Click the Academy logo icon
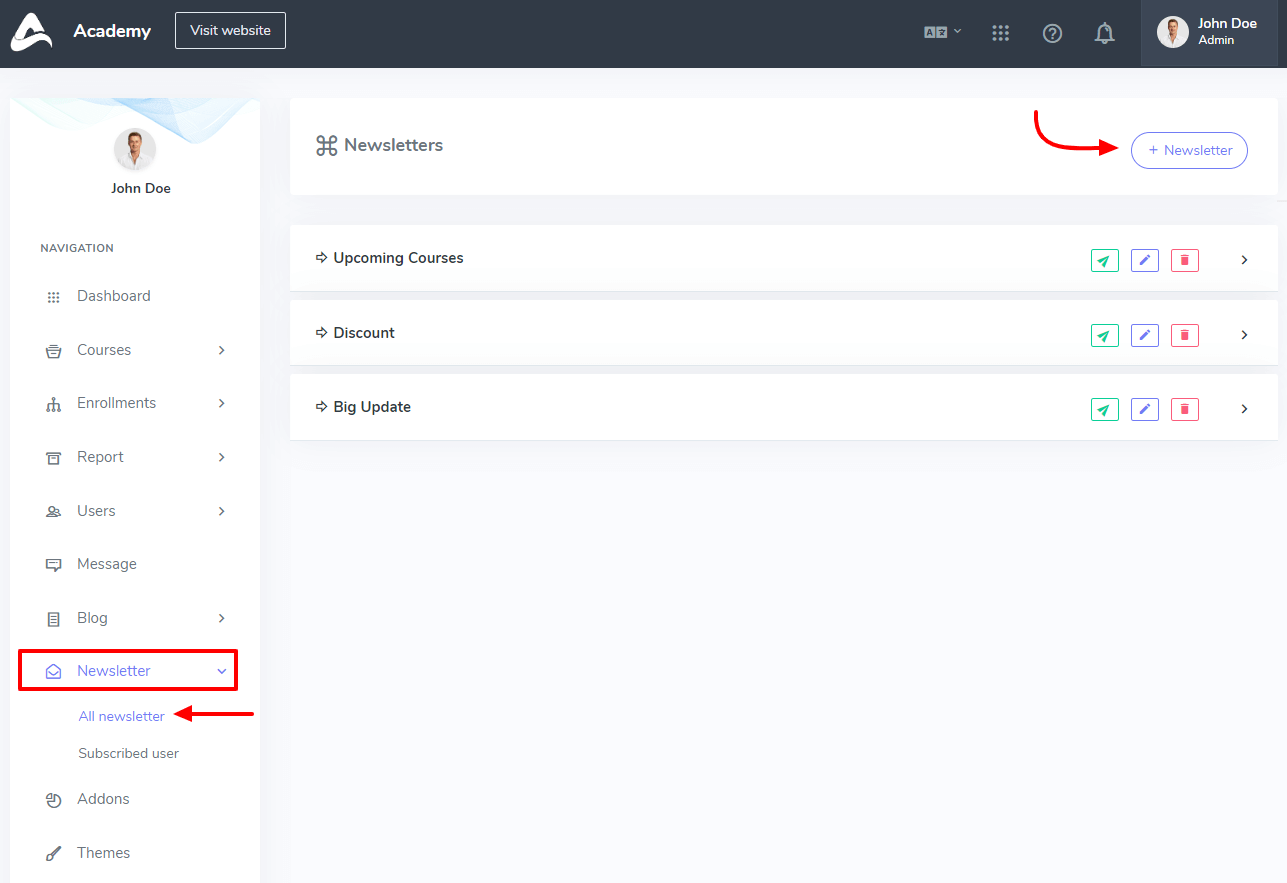Screen dimensions: 1287x883 pyautogui.click(x=31, y=31)
